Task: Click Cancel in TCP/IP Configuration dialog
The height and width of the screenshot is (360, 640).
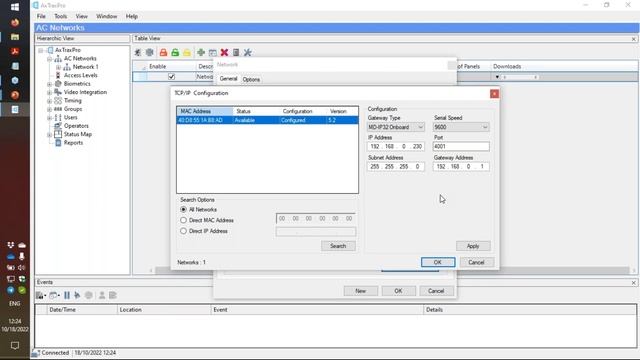Action: pos(476,262)
